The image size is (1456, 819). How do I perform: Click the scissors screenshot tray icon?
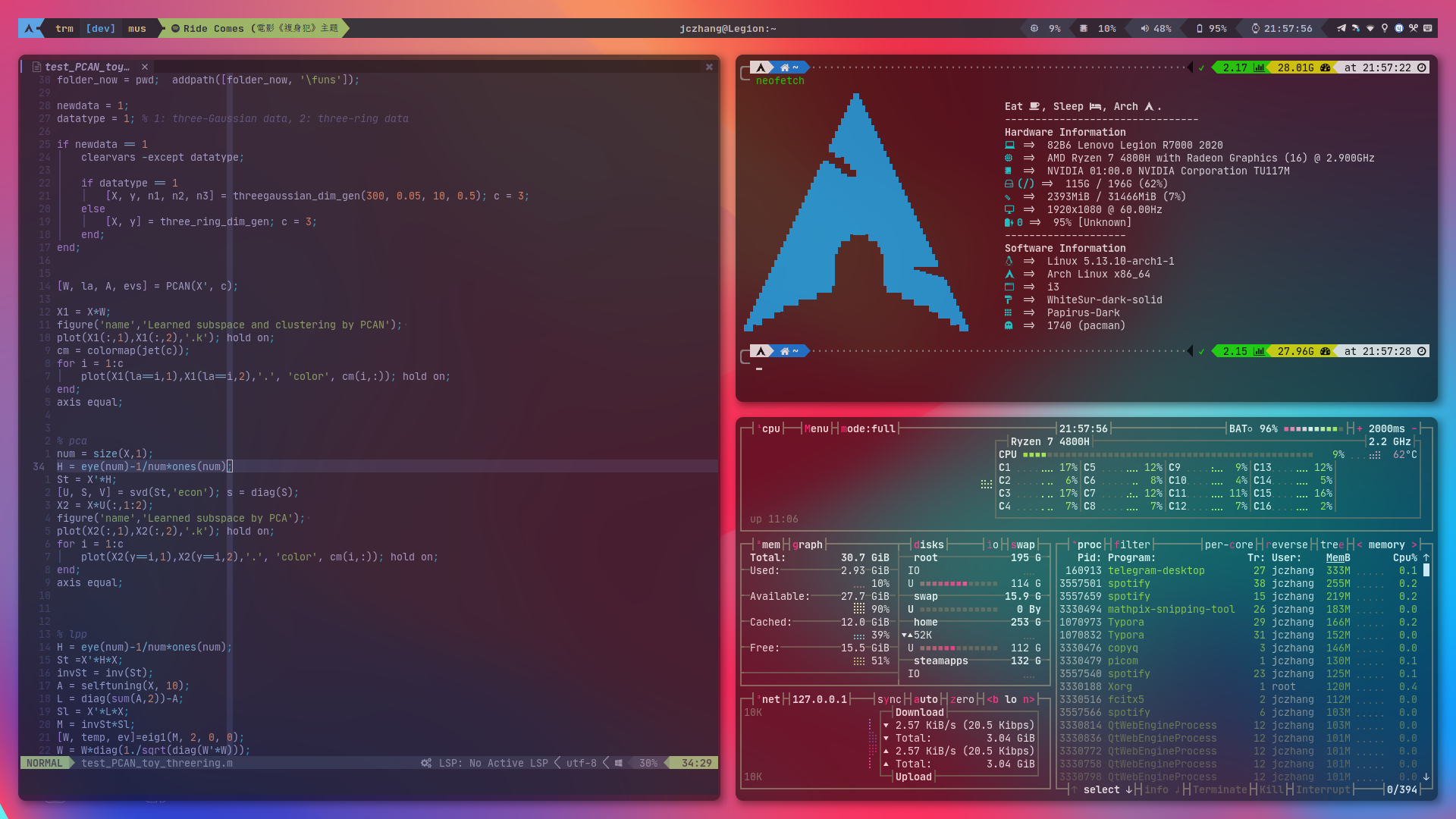(1414, 28)
